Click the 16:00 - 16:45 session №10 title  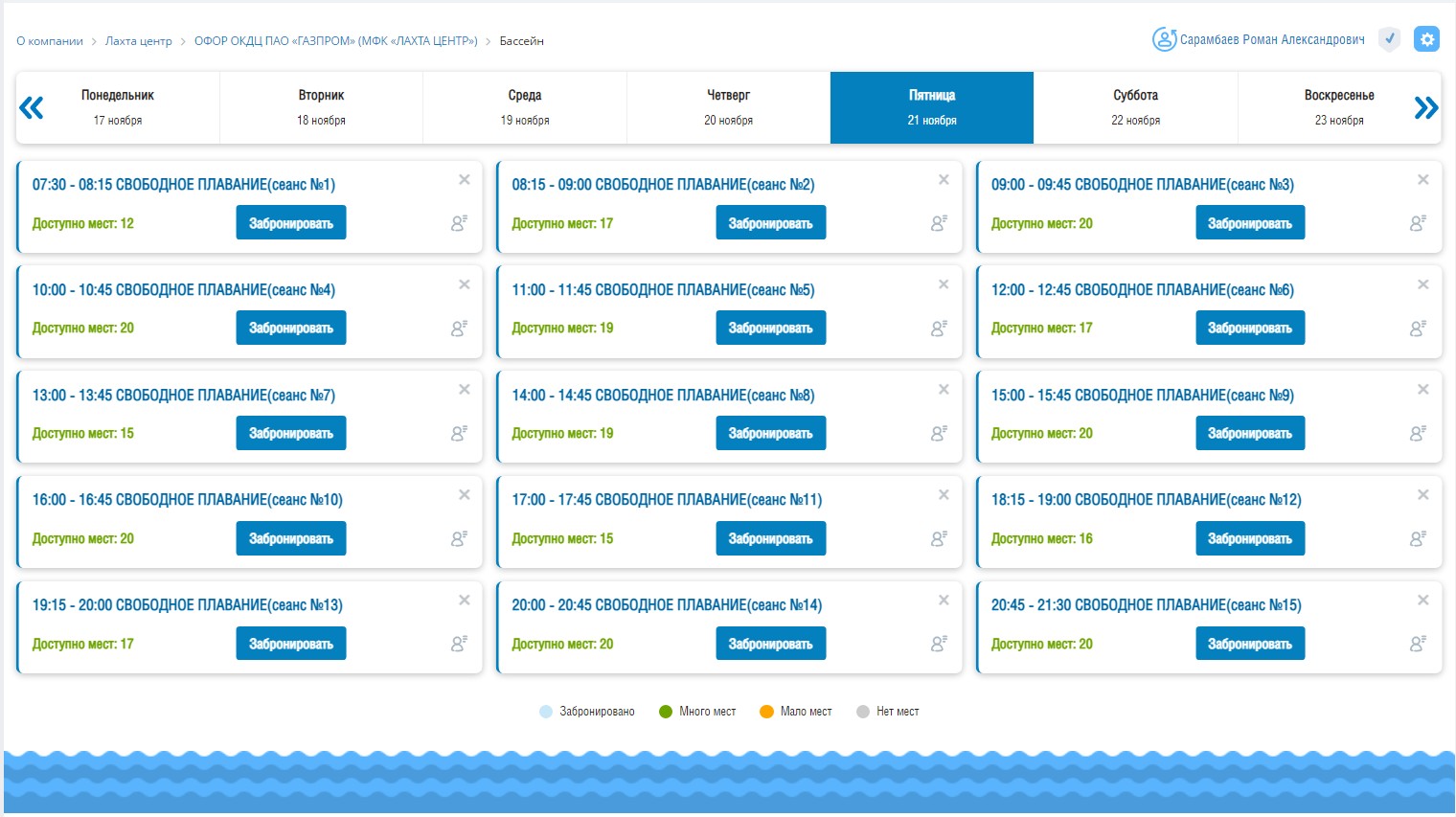point(188,500)
